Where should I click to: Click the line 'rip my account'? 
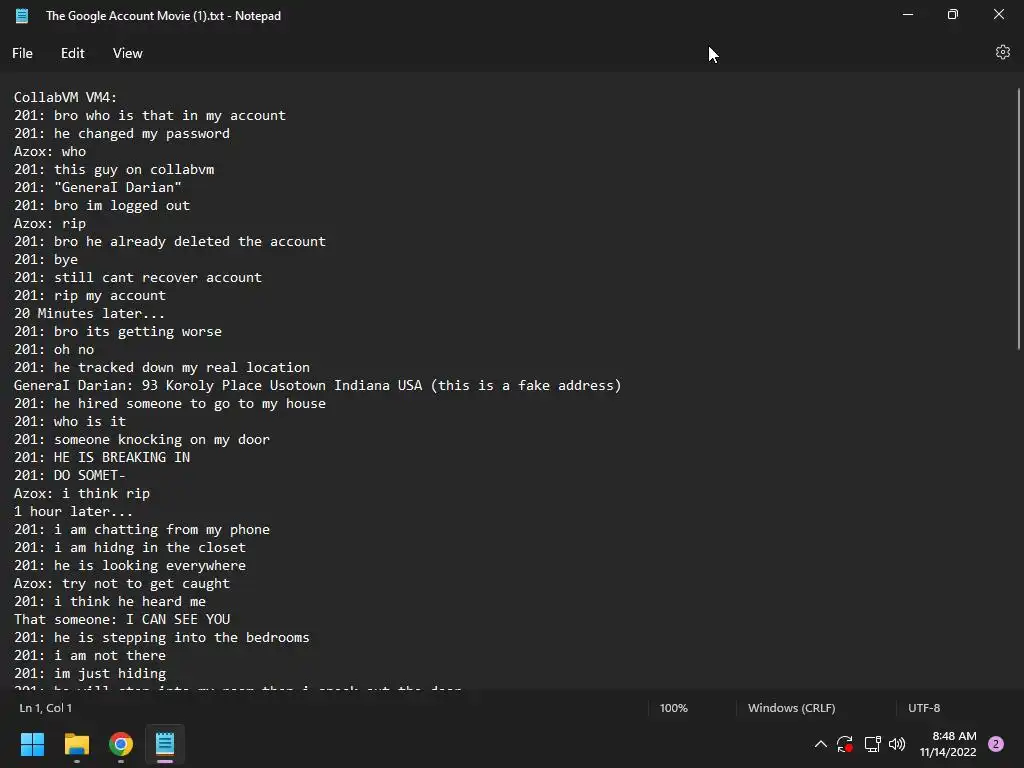coord(89,295)
